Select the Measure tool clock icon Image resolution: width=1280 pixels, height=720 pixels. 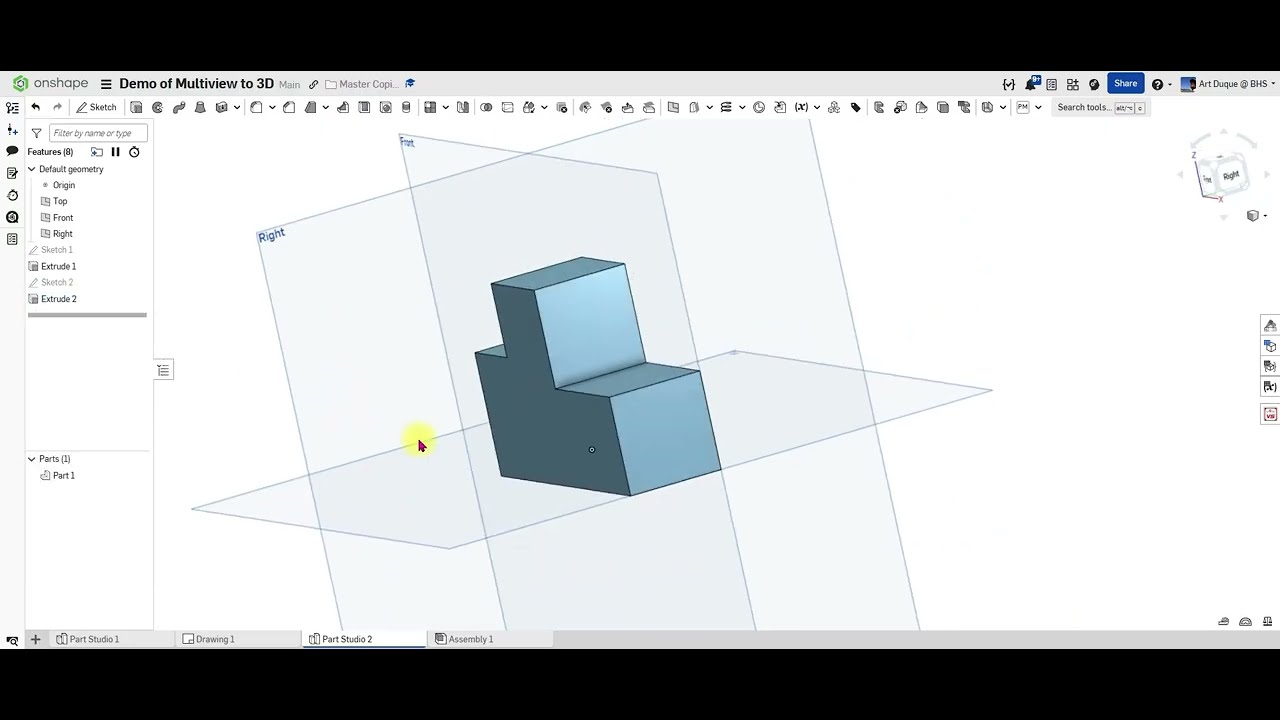tap(759, 107)
